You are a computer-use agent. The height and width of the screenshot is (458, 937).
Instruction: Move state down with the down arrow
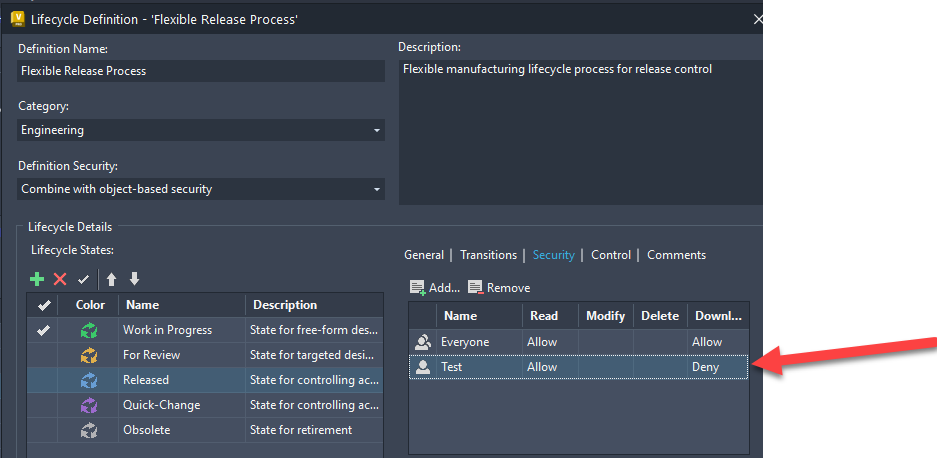coord(135,280)
